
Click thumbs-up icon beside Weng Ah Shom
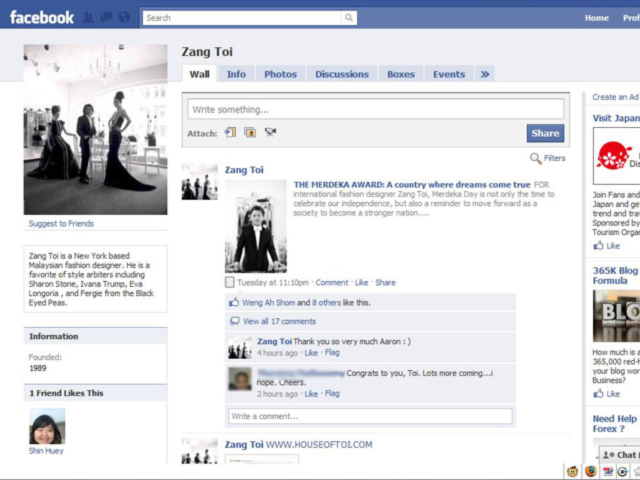(234, 302)
